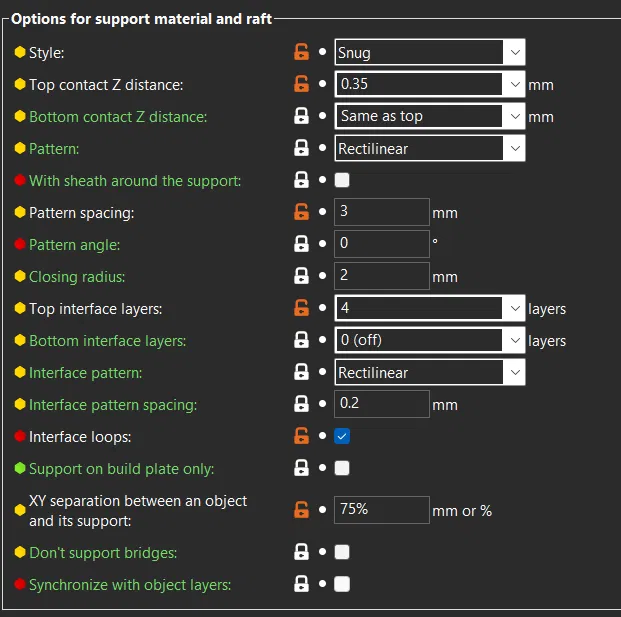Screen dimensions: 621x617
Task: Click the Synchronize with object layers label
Action: pos(129,584)
